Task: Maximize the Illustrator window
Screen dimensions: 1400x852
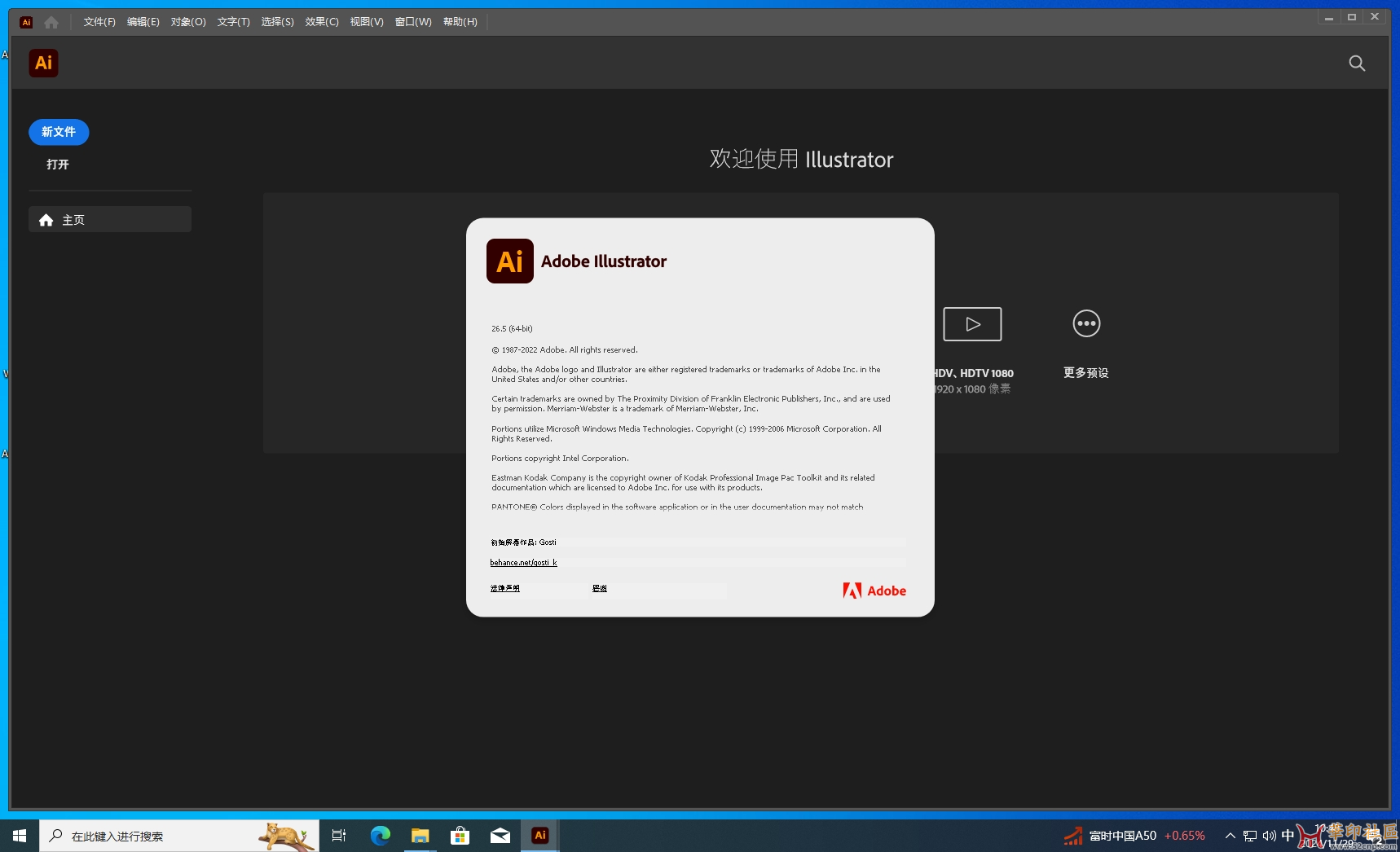Action: pyautogui.click(x=1352, y=17)
